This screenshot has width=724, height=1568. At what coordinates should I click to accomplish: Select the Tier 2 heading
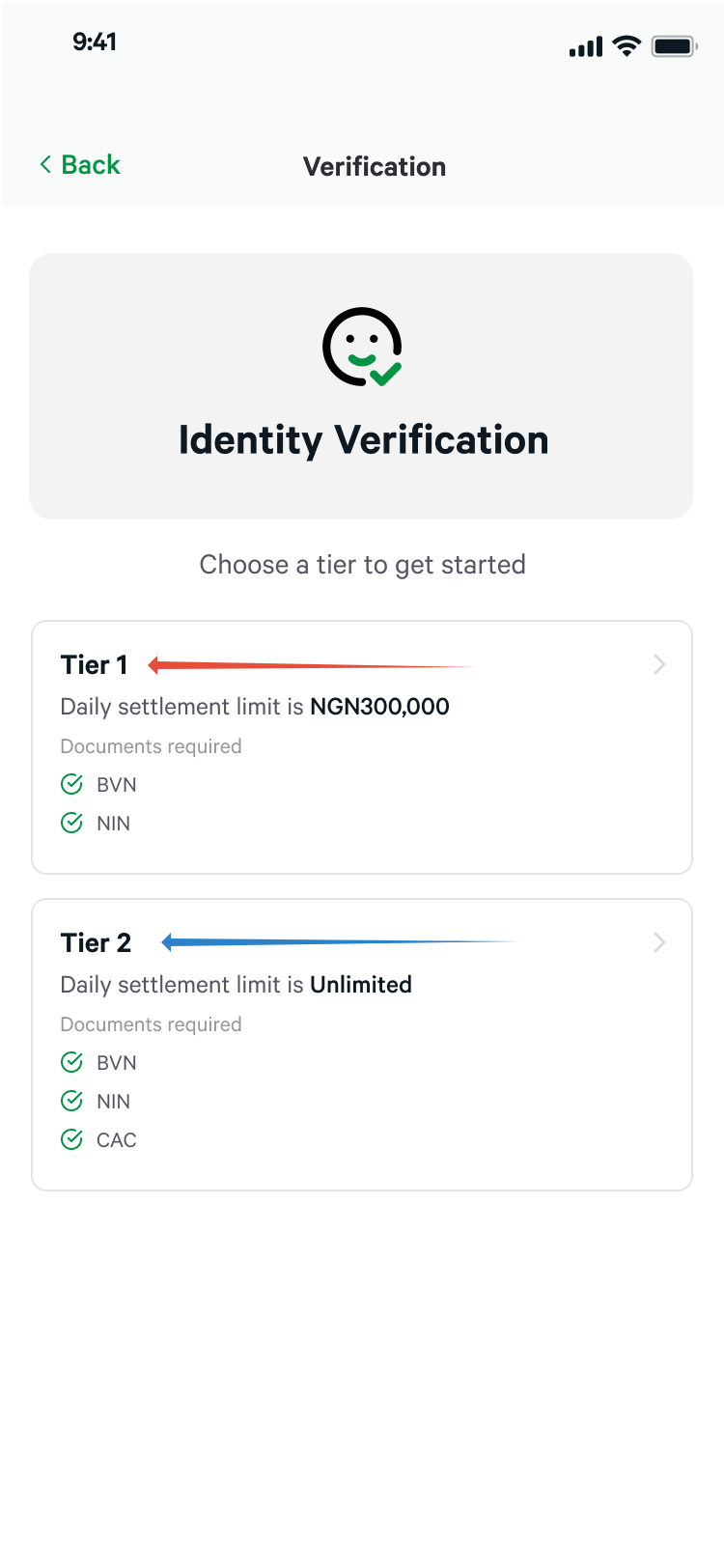pyautogui.click(x=96, y=943)
